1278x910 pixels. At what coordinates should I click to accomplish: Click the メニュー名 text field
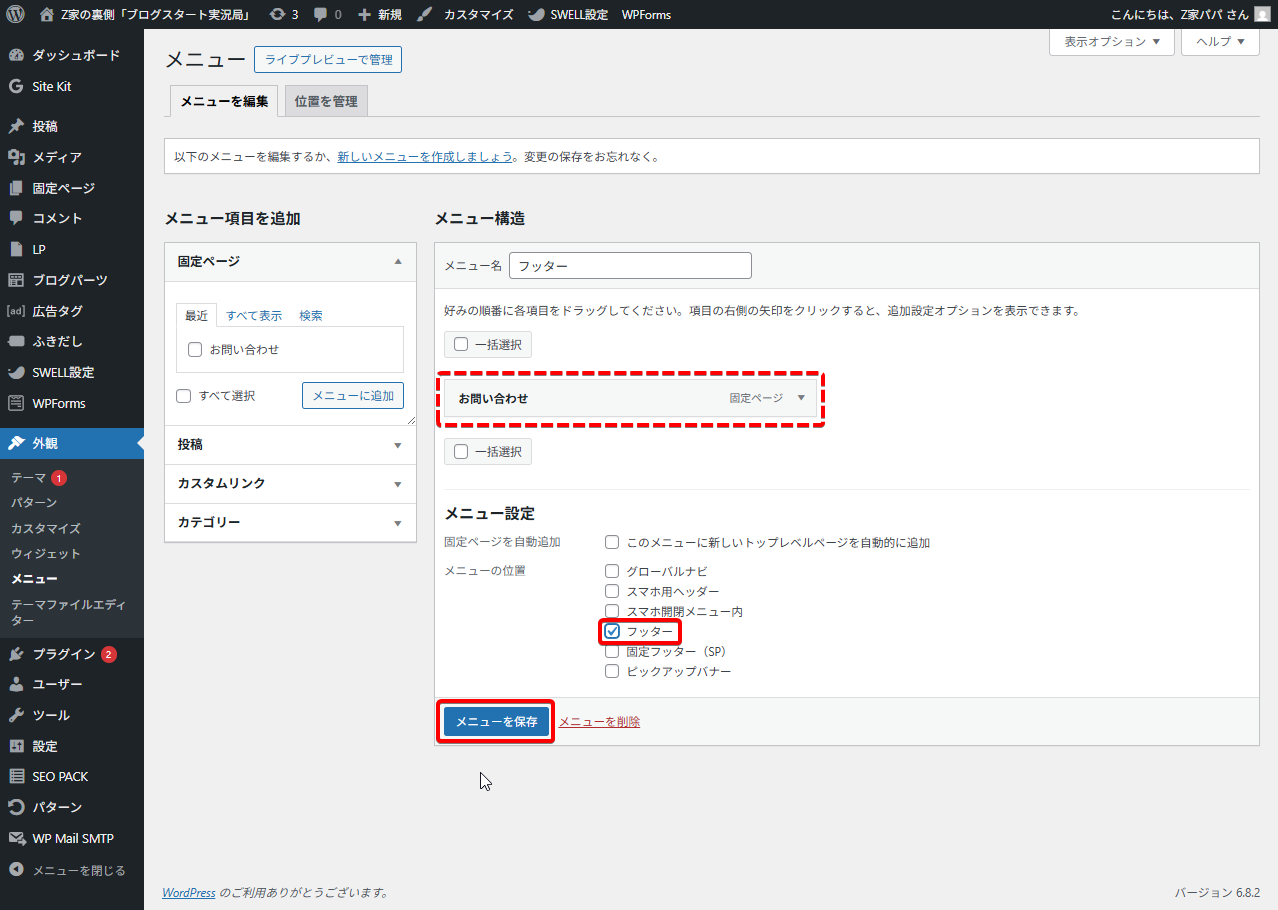pyautogui.click(x=630, y=266)
